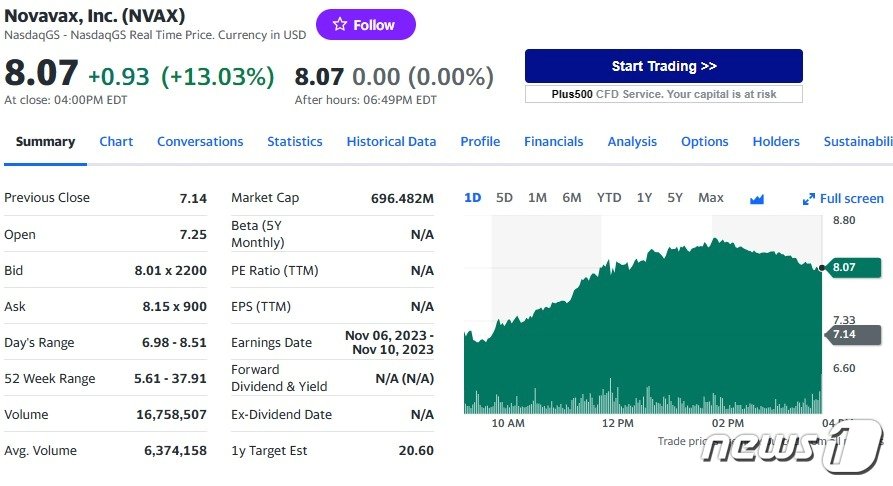Click the 8.07 current price marker on chart
Viewport: 893px width, 486px height.
[843, 267]
